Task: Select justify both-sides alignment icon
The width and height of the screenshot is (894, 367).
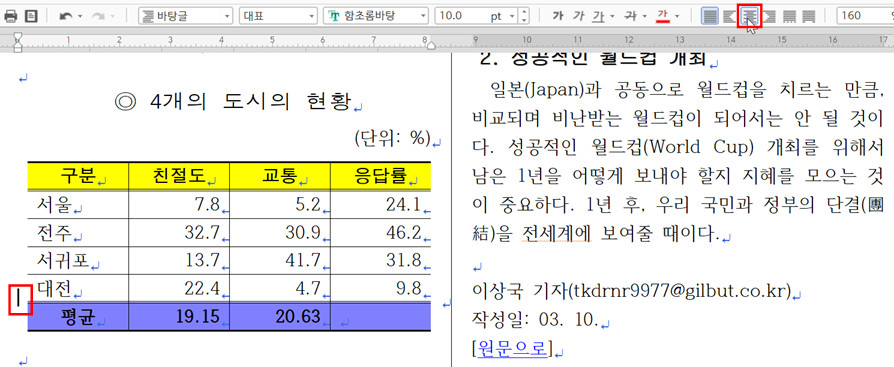Action: [x=710, y=16]
